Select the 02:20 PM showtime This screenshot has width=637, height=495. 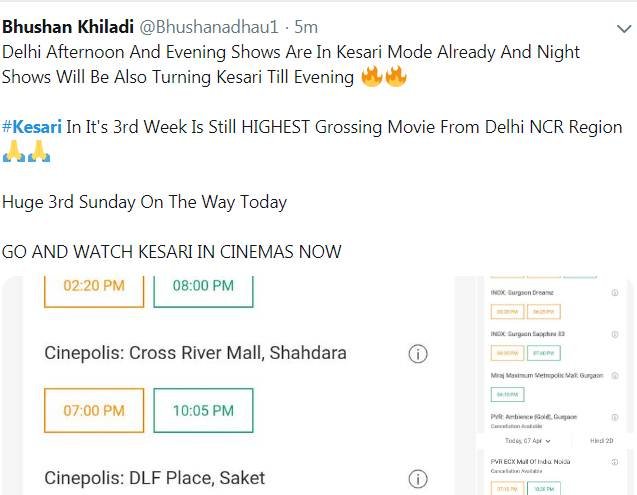tap(94, 286)
